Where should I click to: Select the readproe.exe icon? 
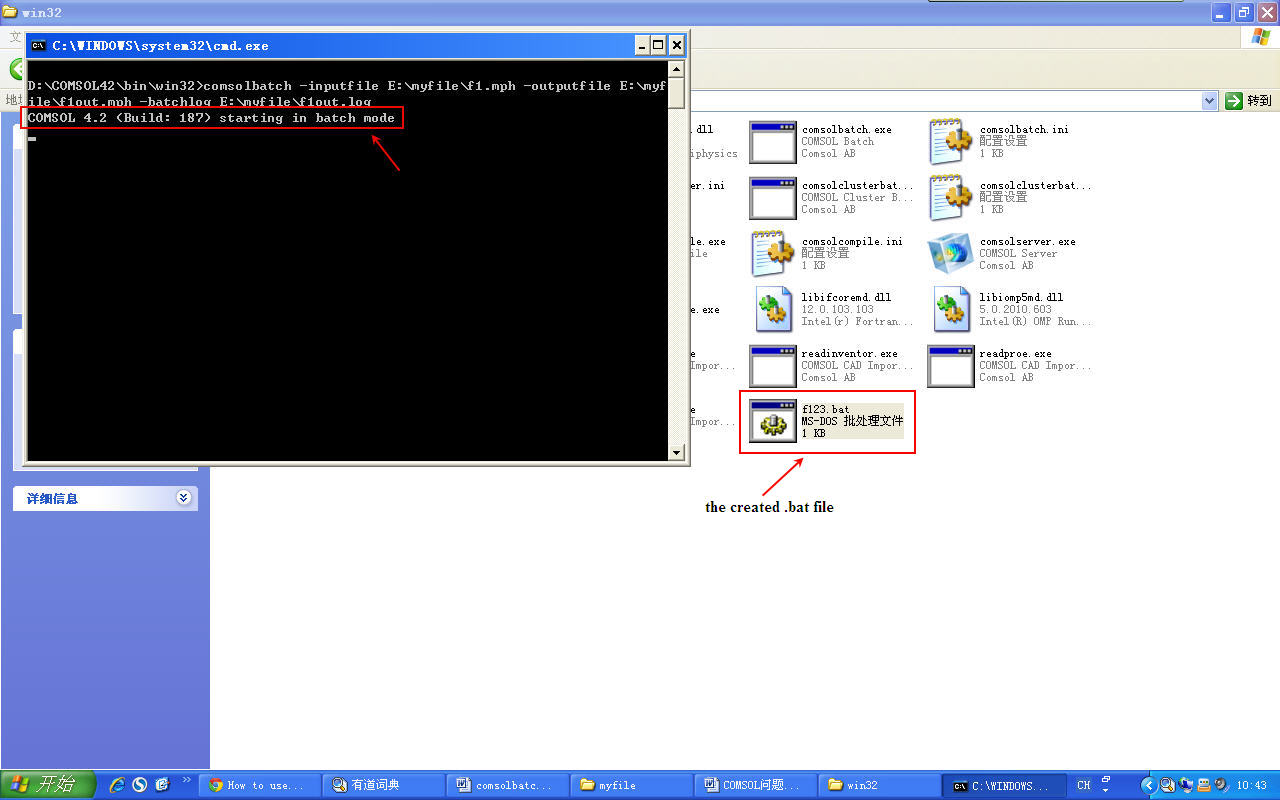[x=950, y=366]
